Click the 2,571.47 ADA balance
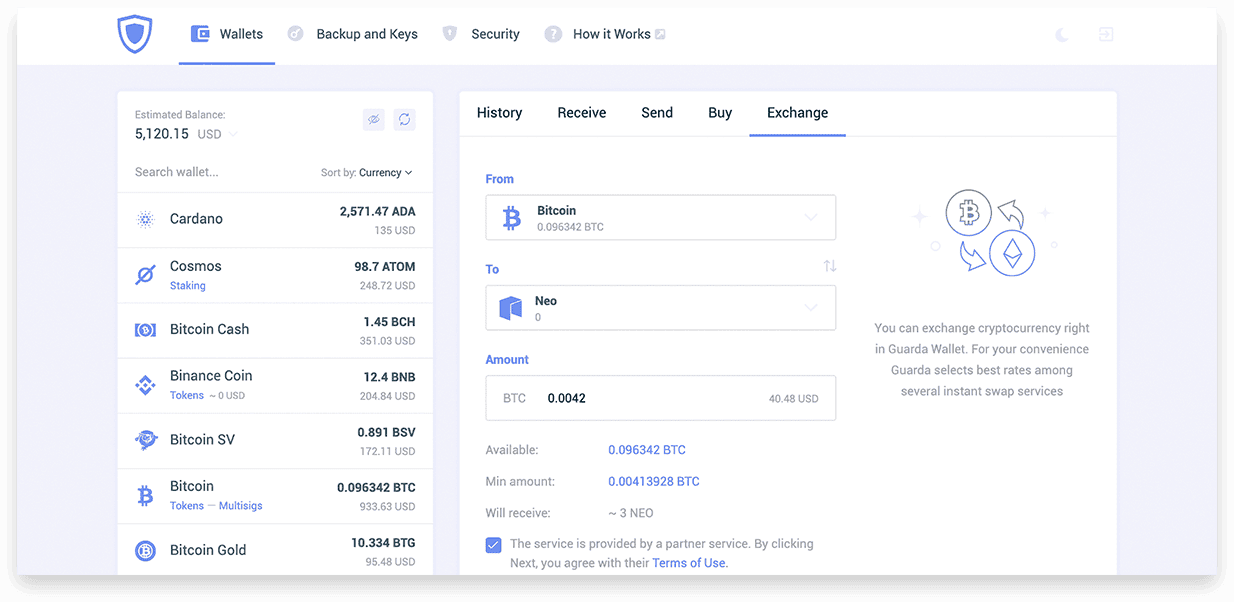This screenshot has height=602, width=1234. 377,212
